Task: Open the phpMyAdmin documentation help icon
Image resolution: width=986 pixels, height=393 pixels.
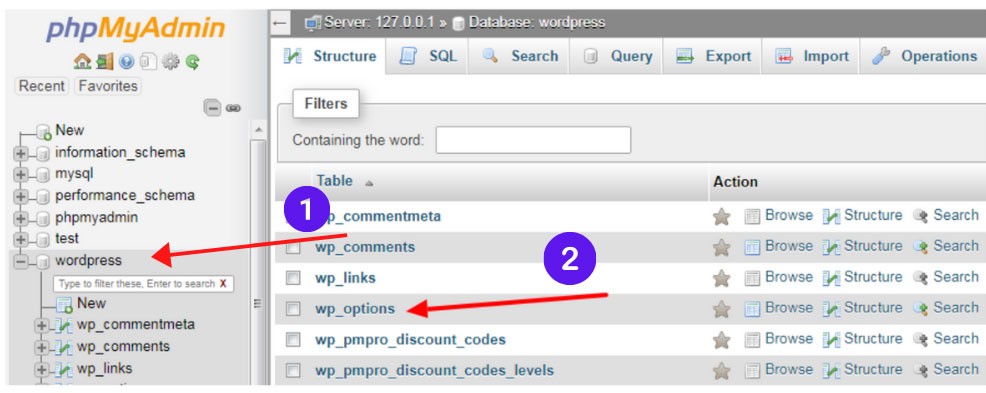Action: coord(126,61)
